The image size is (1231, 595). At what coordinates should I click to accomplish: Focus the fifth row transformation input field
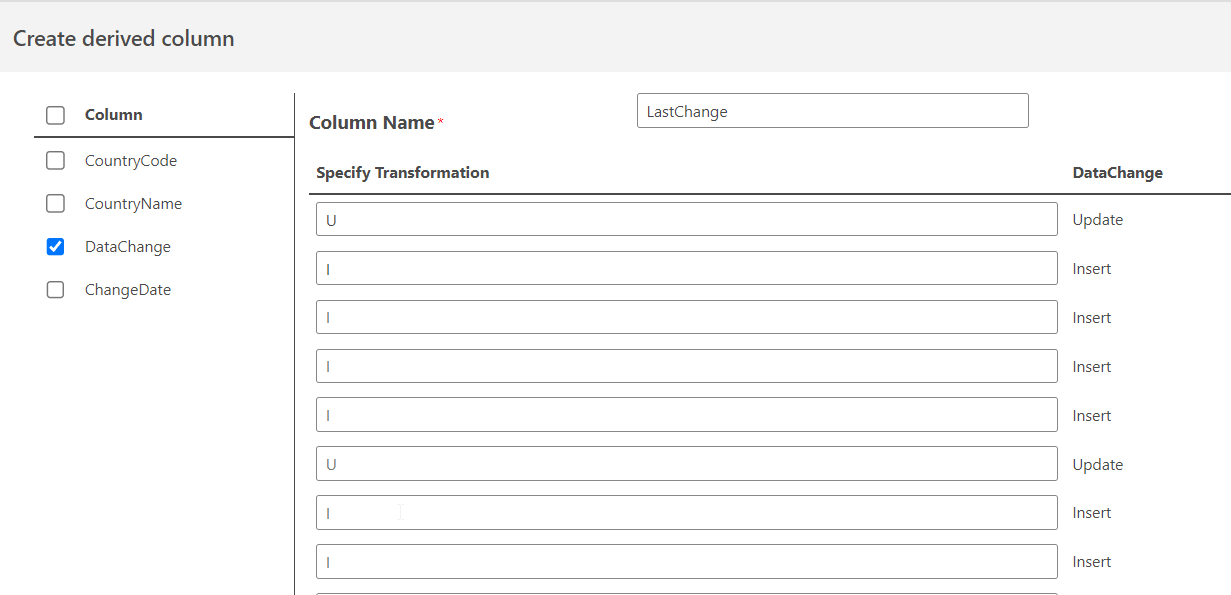point(686,416)
